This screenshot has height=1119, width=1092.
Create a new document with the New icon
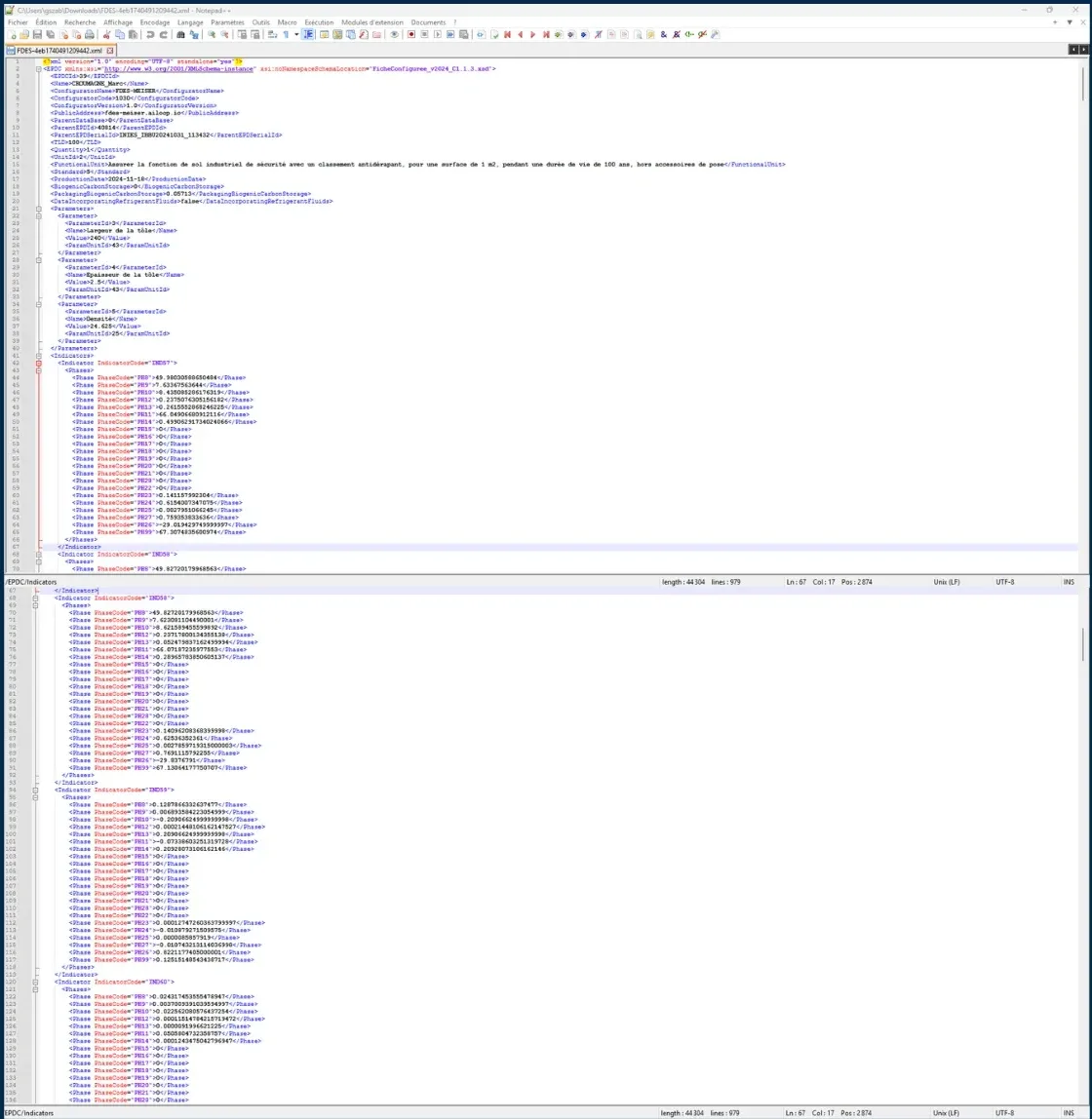[12, 34]
